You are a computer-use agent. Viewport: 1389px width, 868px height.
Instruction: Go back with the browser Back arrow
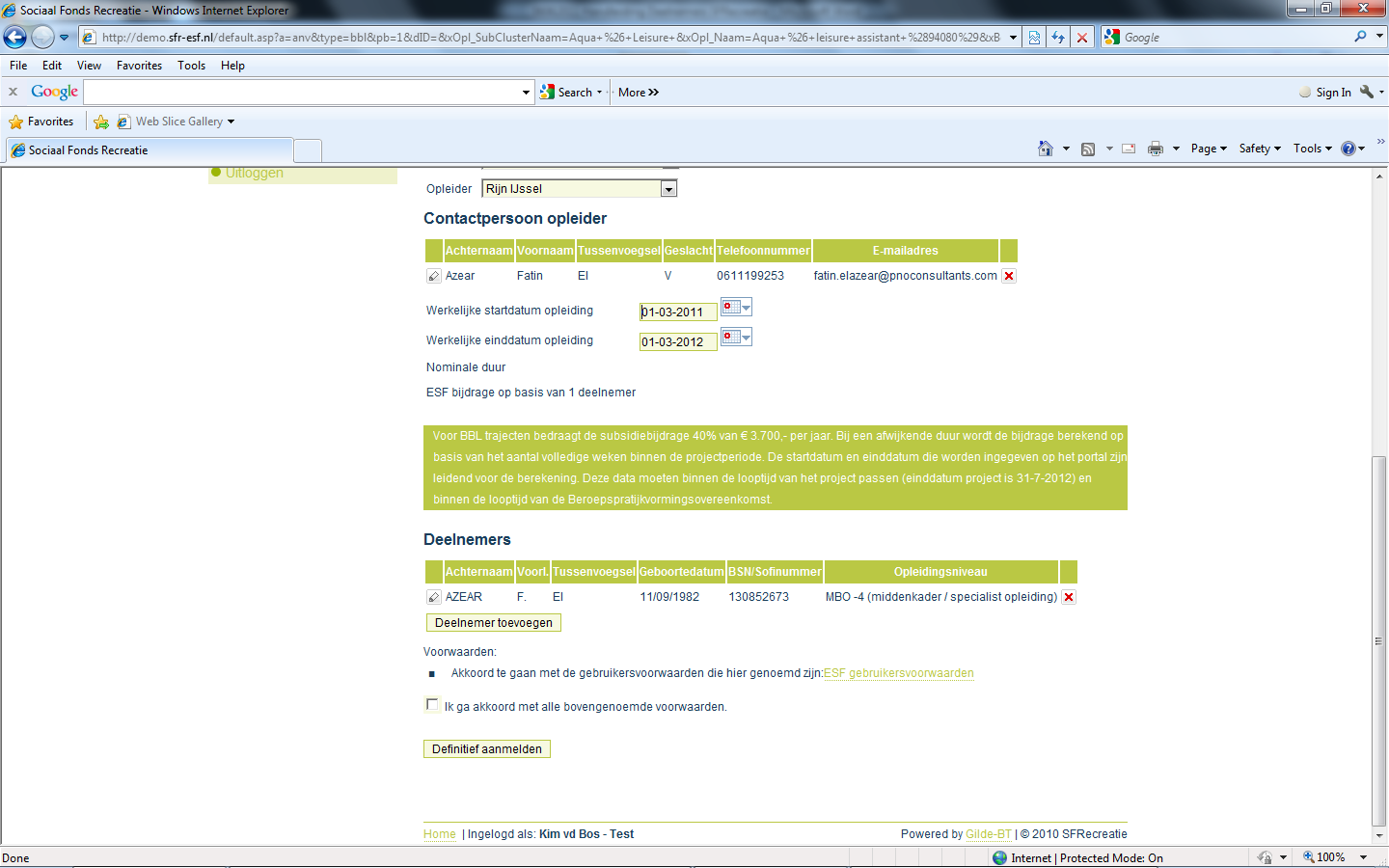pyautogui.click(x=15, y=38)
